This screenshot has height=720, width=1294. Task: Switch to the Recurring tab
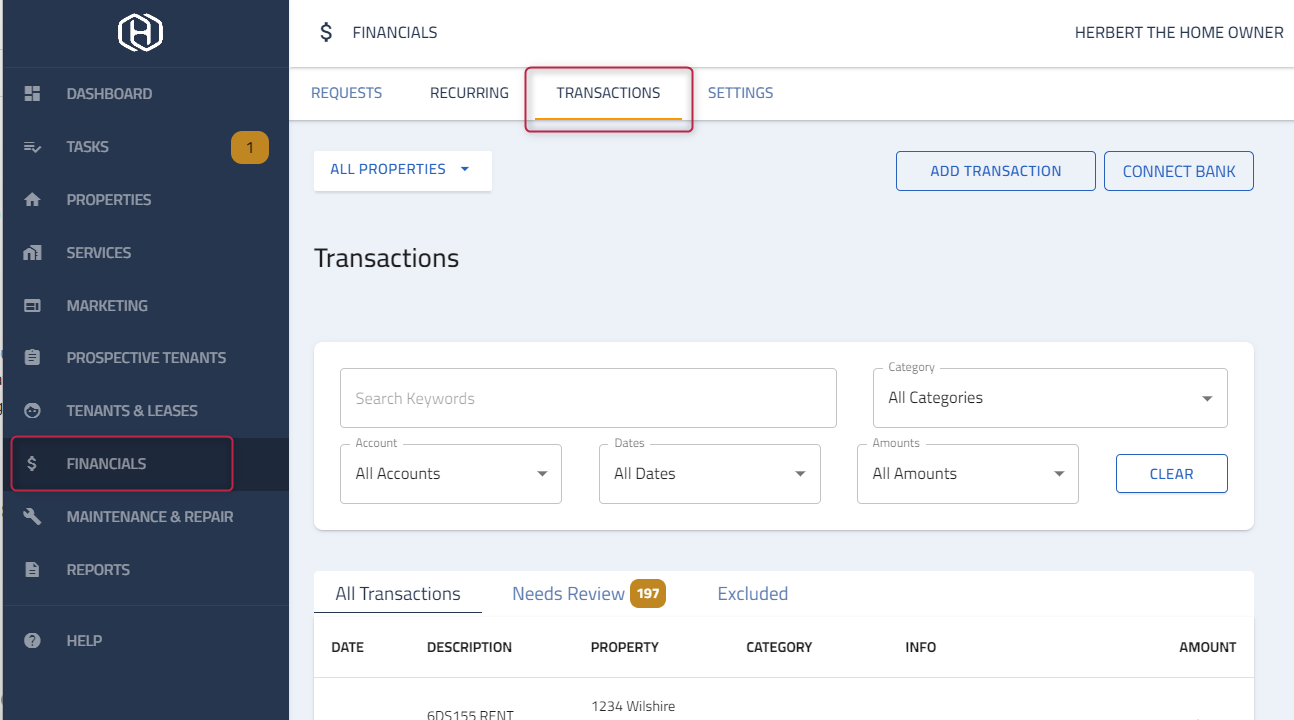coord(469,93)
